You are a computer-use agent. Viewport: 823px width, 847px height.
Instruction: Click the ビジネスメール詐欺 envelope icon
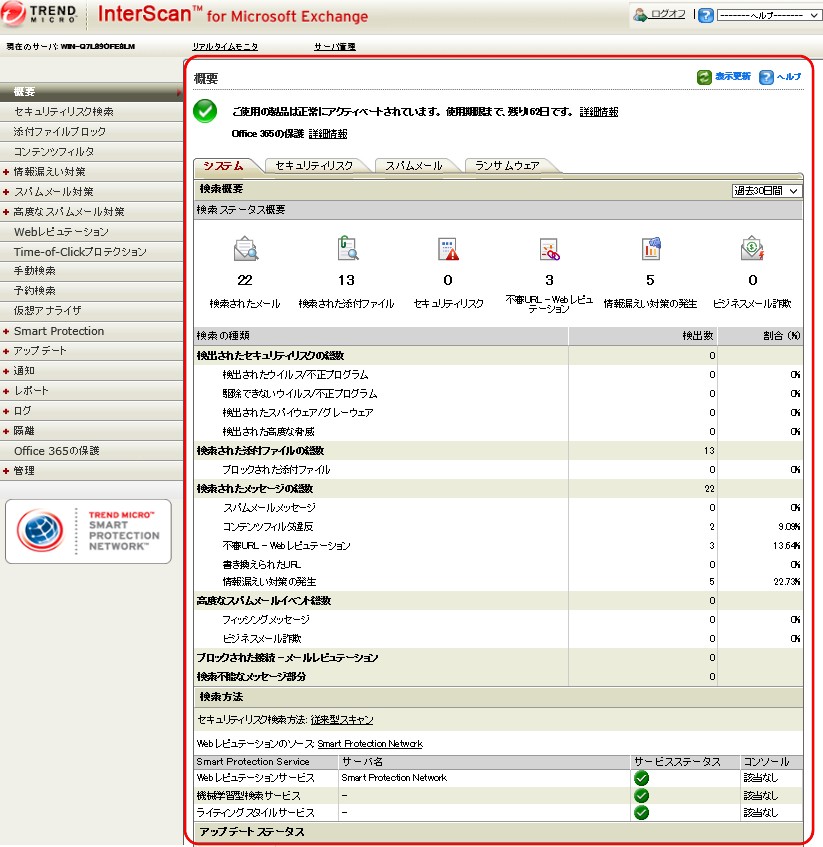coord(754,249)
